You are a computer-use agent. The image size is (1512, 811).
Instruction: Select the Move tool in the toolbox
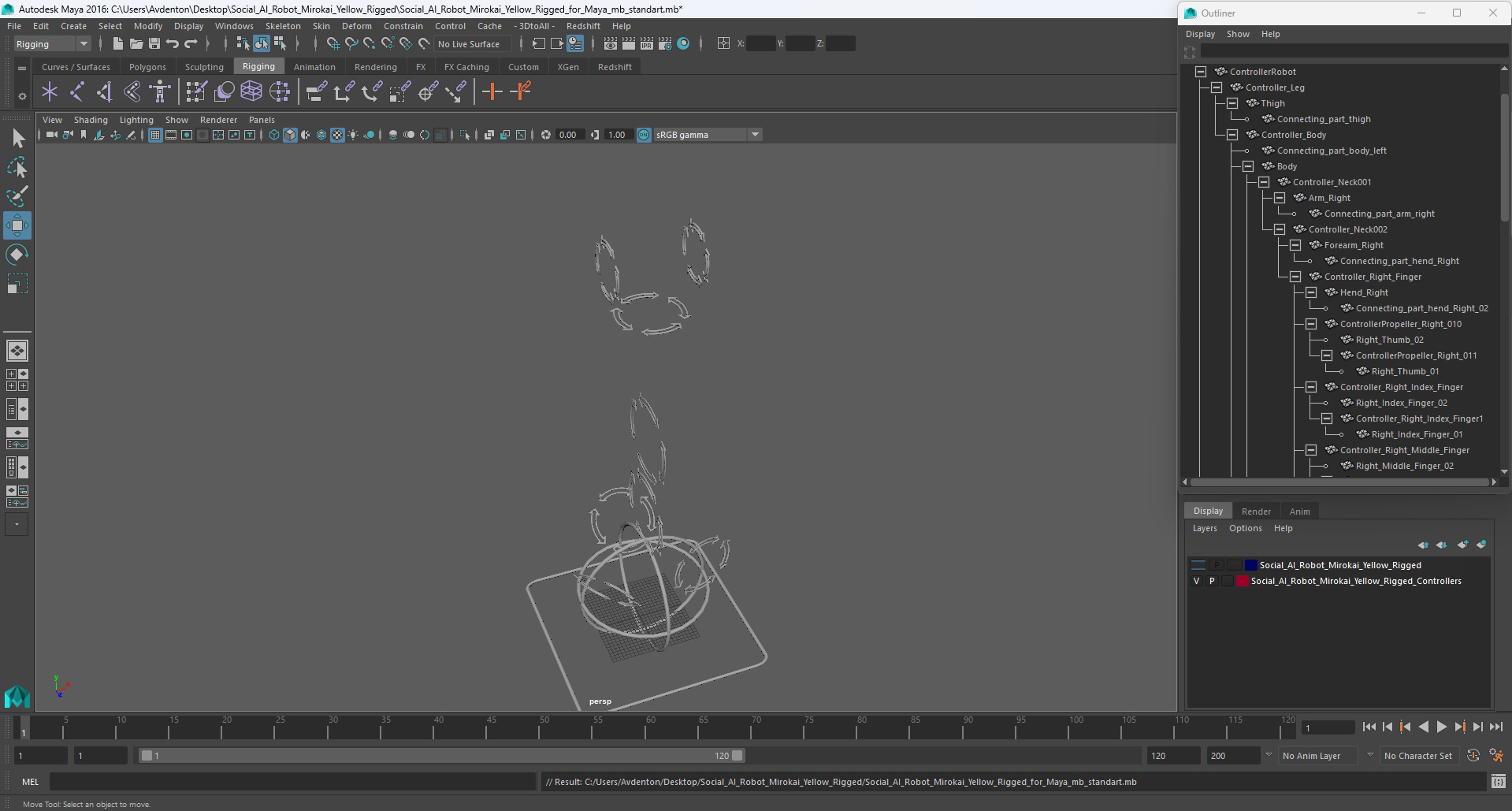[x=17, y=225]
